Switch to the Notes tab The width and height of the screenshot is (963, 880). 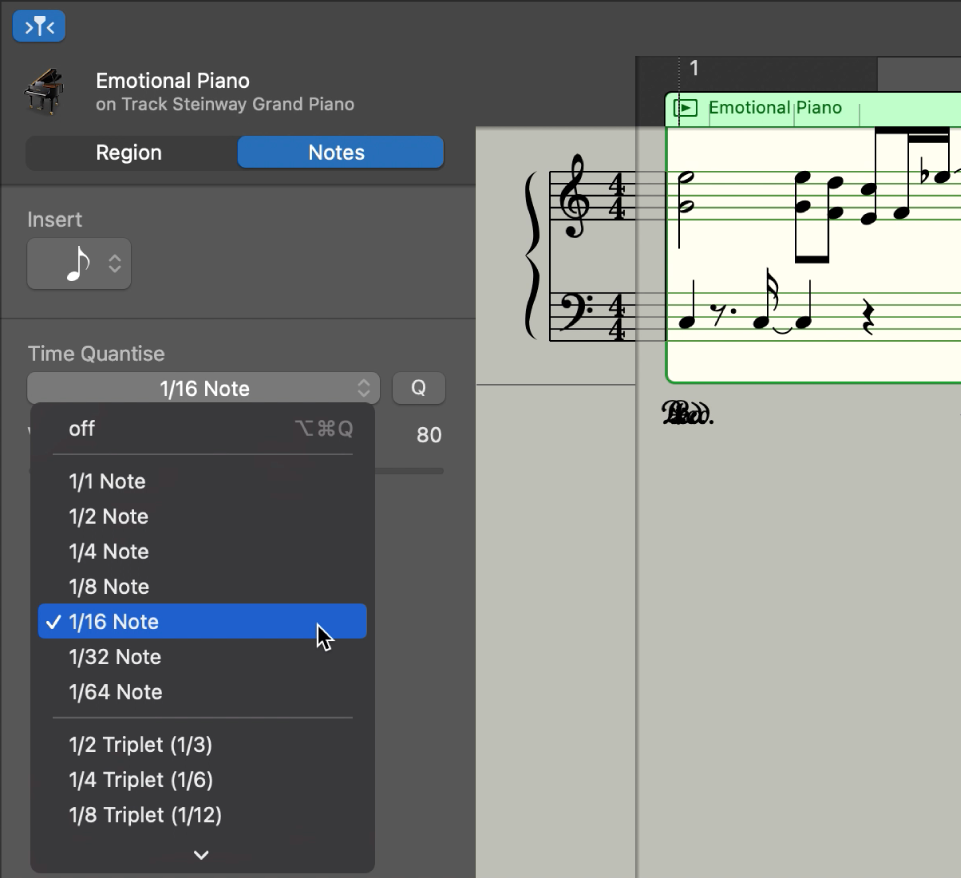[x=340, y=152]
